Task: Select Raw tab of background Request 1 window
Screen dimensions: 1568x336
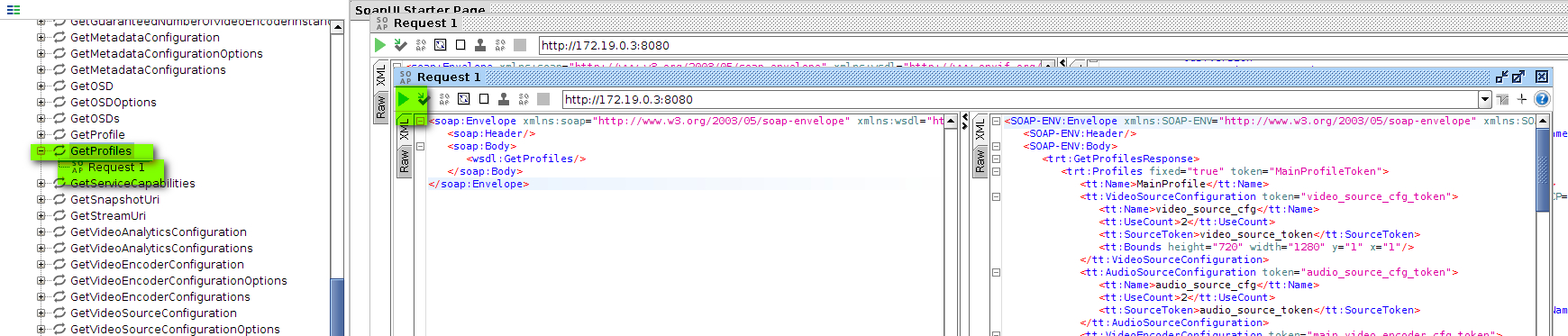Action: [380, 107]
